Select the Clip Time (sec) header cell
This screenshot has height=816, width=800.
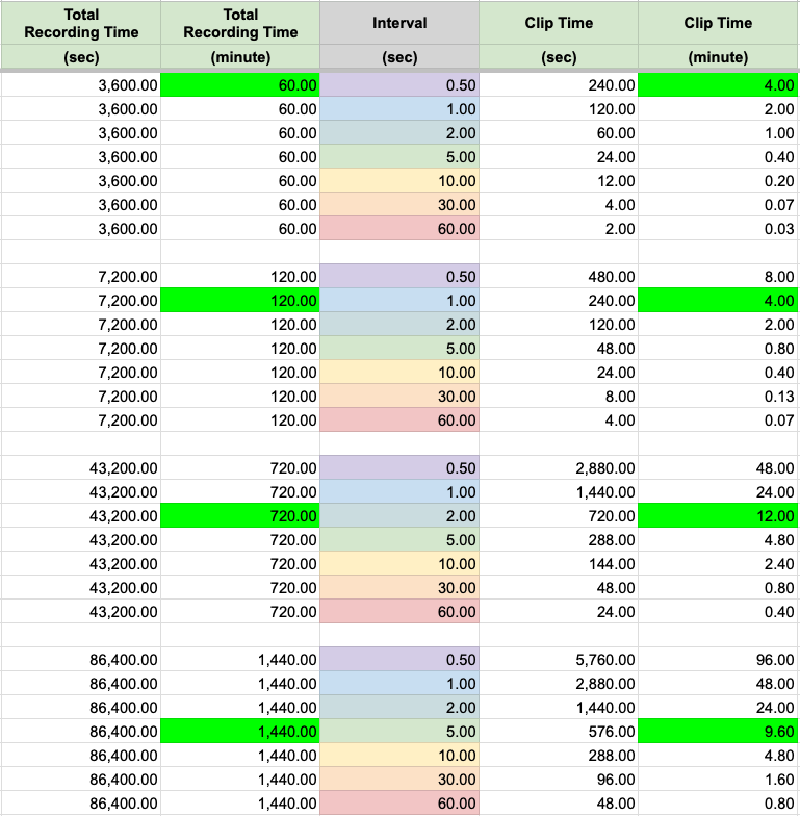(558, 23)
